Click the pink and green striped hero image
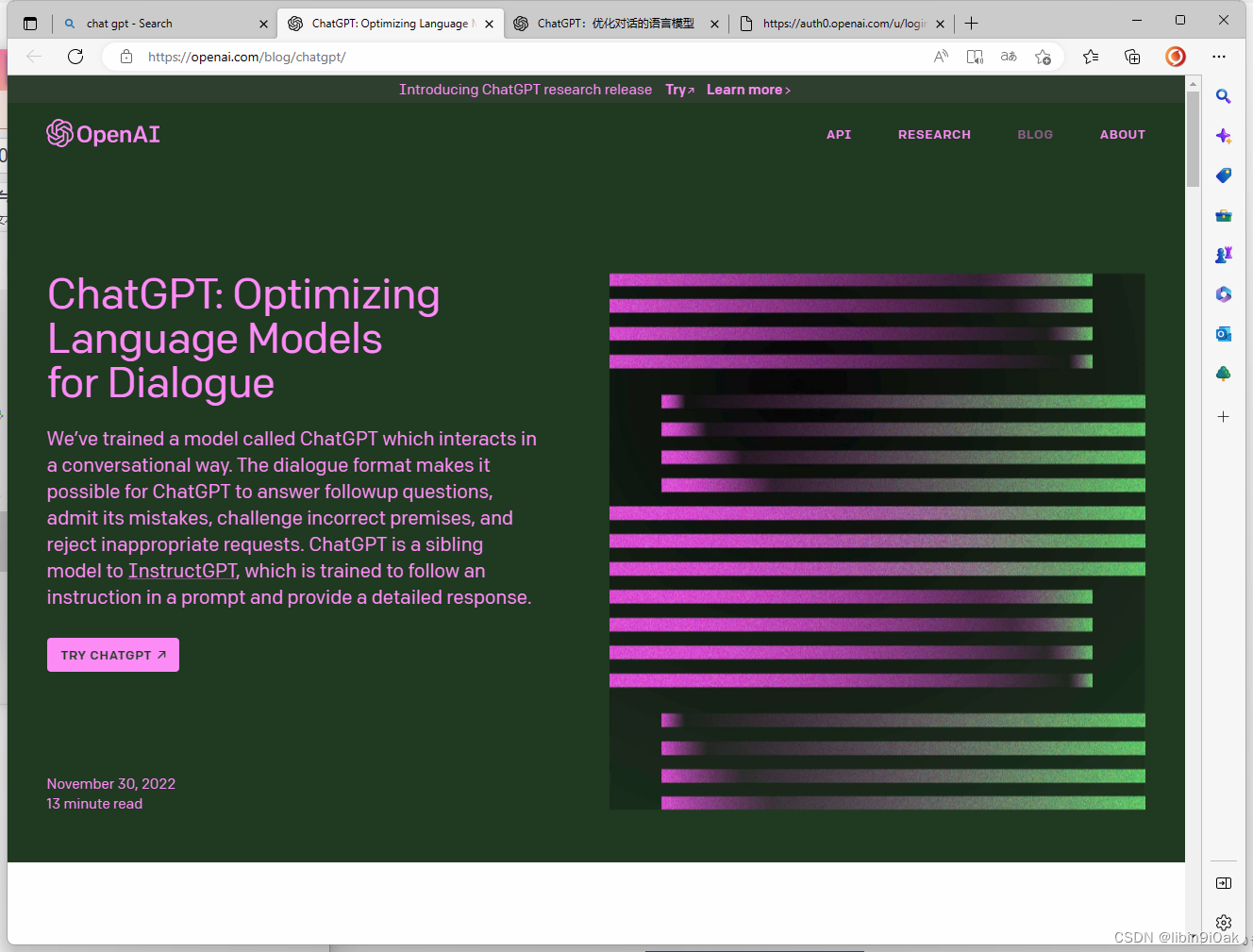The image size is (1253, 952). click(x=877, y=542)
